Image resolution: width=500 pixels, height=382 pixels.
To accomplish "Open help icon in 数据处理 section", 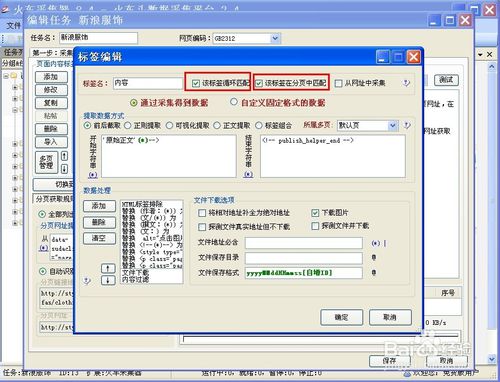I will click(87, 281).
